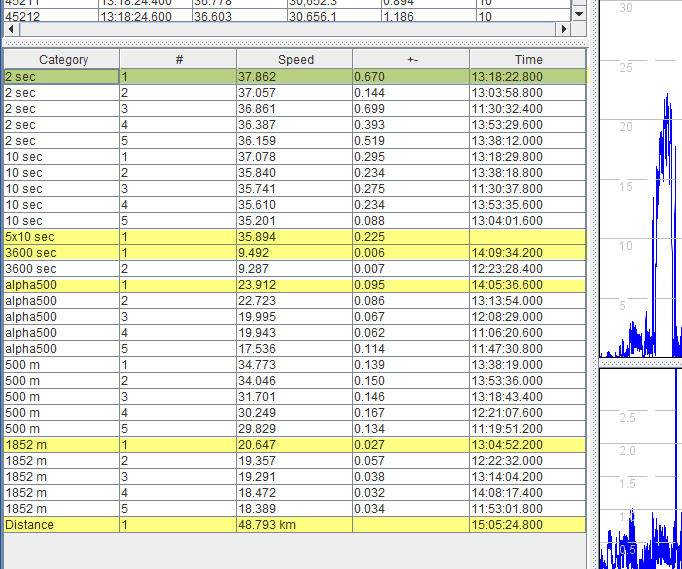
Task: Click the left arrow of horizontal scrollbar
Action: click(x=9, y=31)
